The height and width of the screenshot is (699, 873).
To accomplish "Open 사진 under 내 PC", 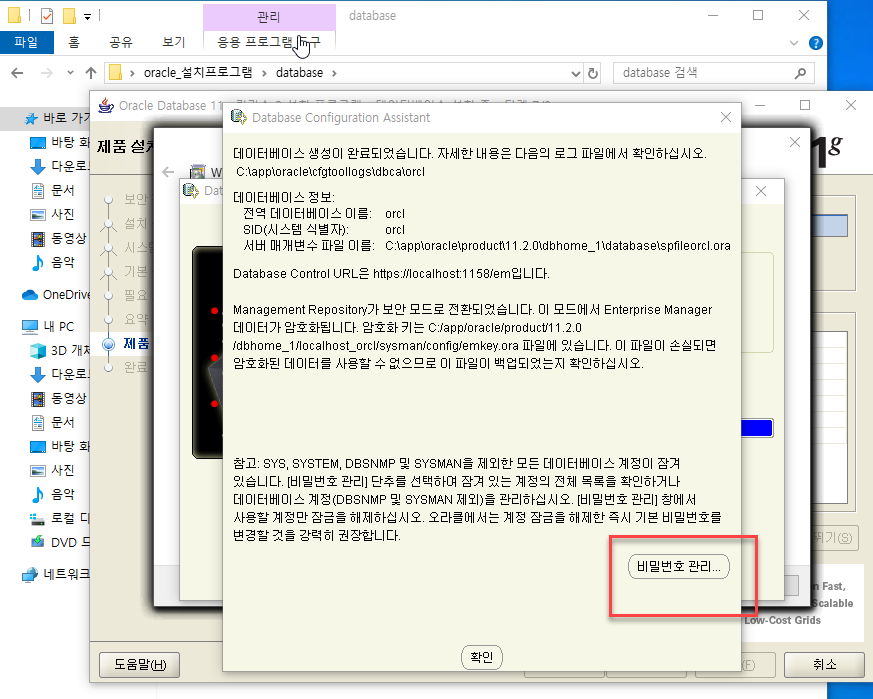I will 52,470.
